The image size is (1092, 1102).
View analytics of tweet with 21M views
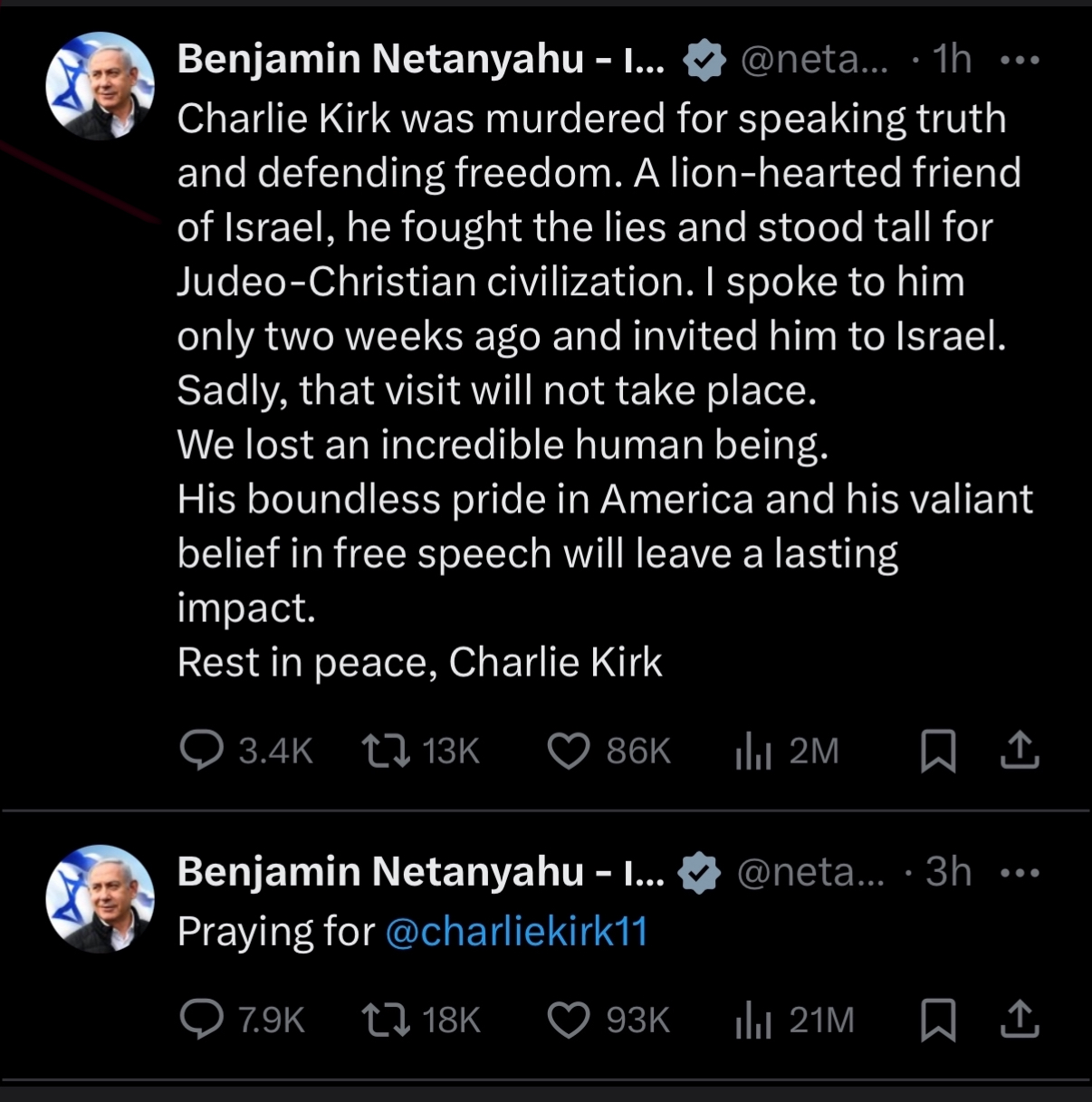[753, 1020]
